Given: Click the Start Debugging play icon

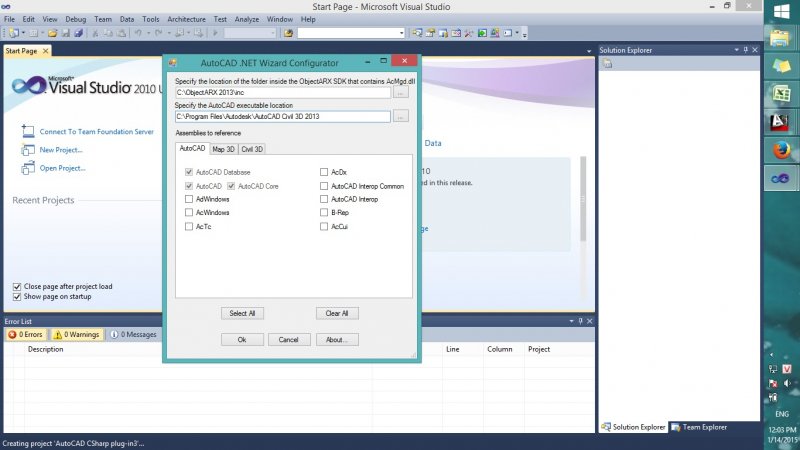Looking at the screenshot, I should click(215, 33).
